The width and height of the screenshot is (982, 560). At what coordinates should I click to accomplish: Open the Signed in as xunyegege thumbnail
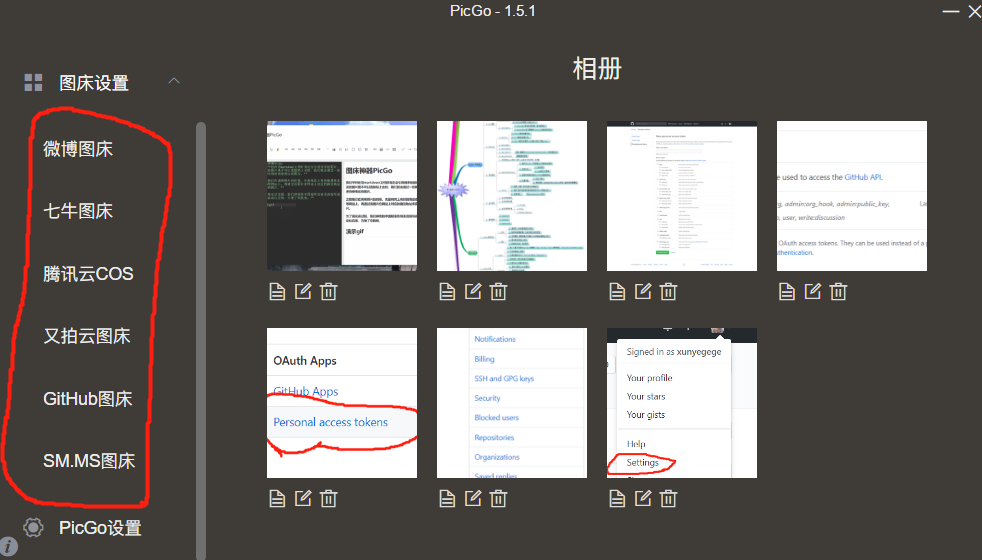[x=682, y=403]
